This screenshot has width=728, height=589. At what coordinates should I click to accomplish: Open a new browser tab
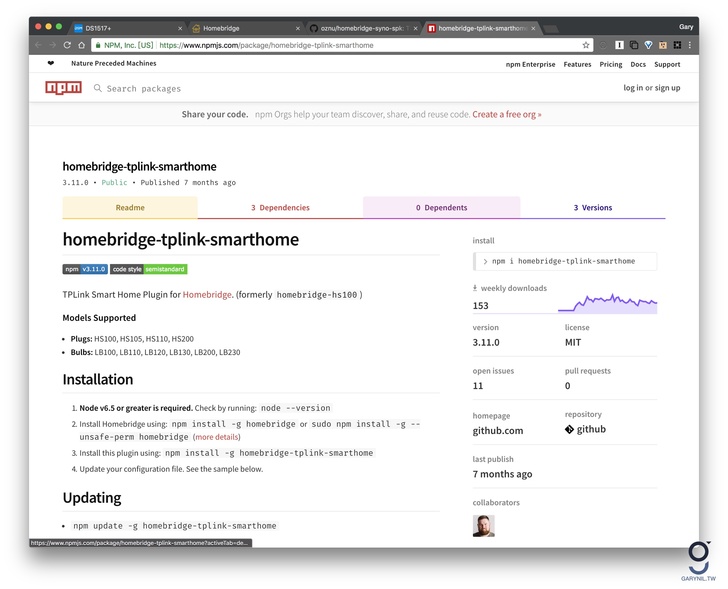click(x=551, y=29)
